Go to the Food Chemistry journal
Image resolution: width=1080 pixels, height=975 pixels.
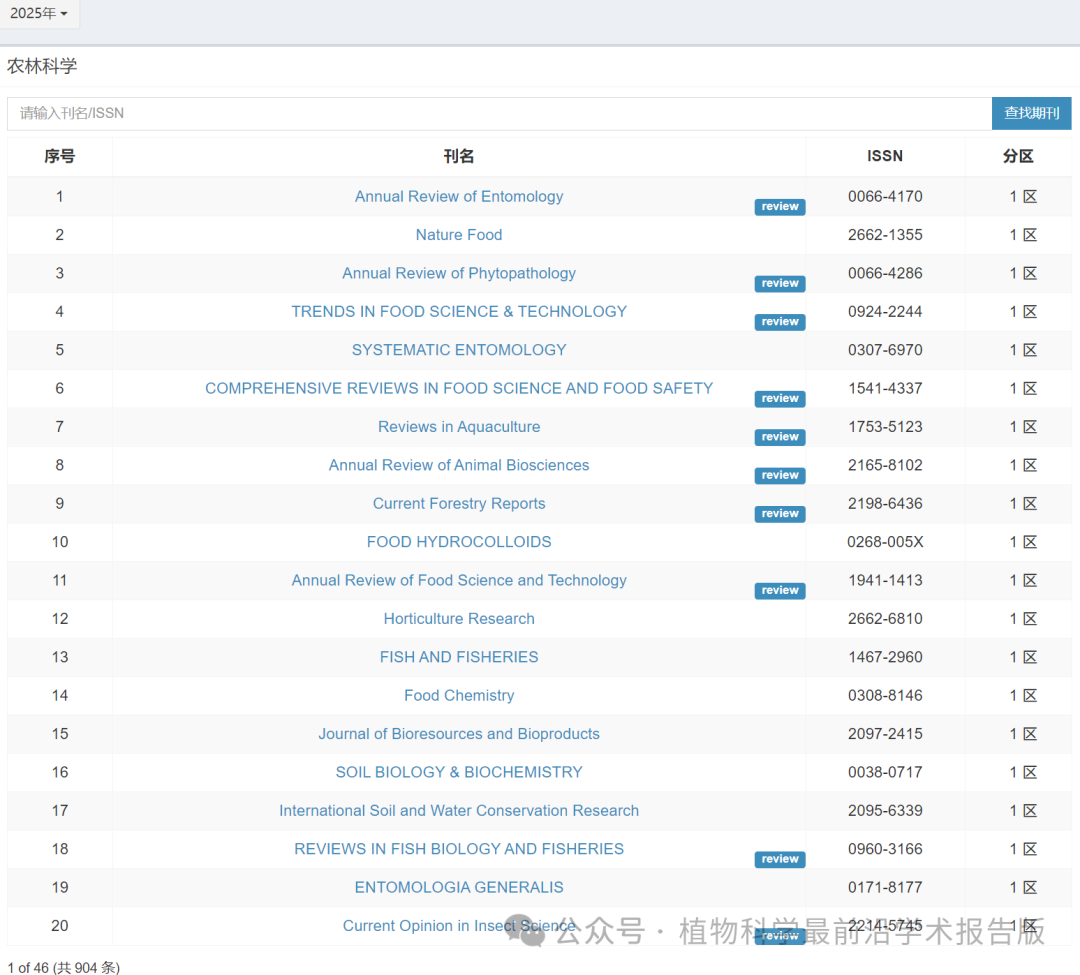pyautogui.click(x=458, y=696)
